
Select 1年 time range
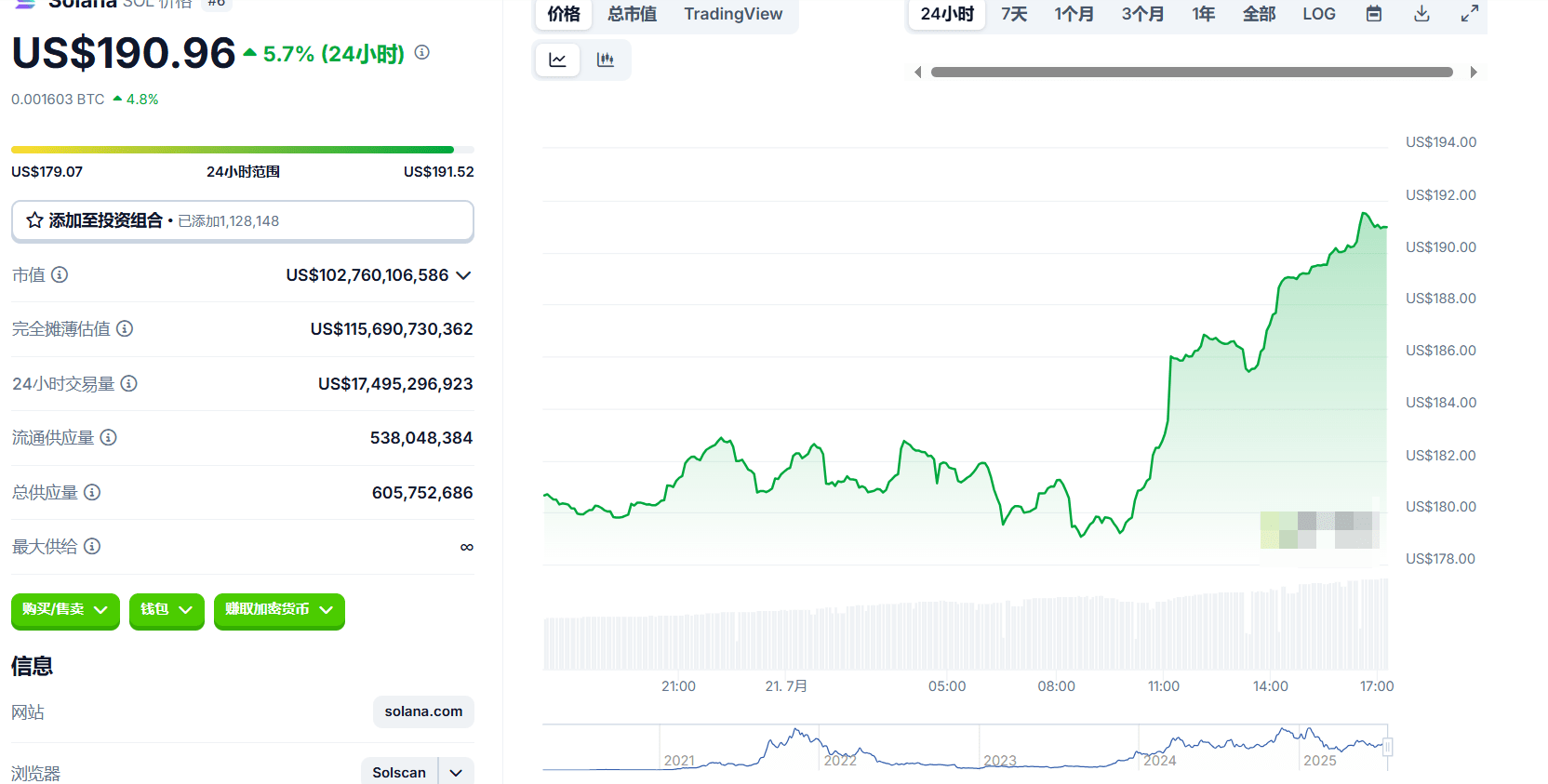1204,14
